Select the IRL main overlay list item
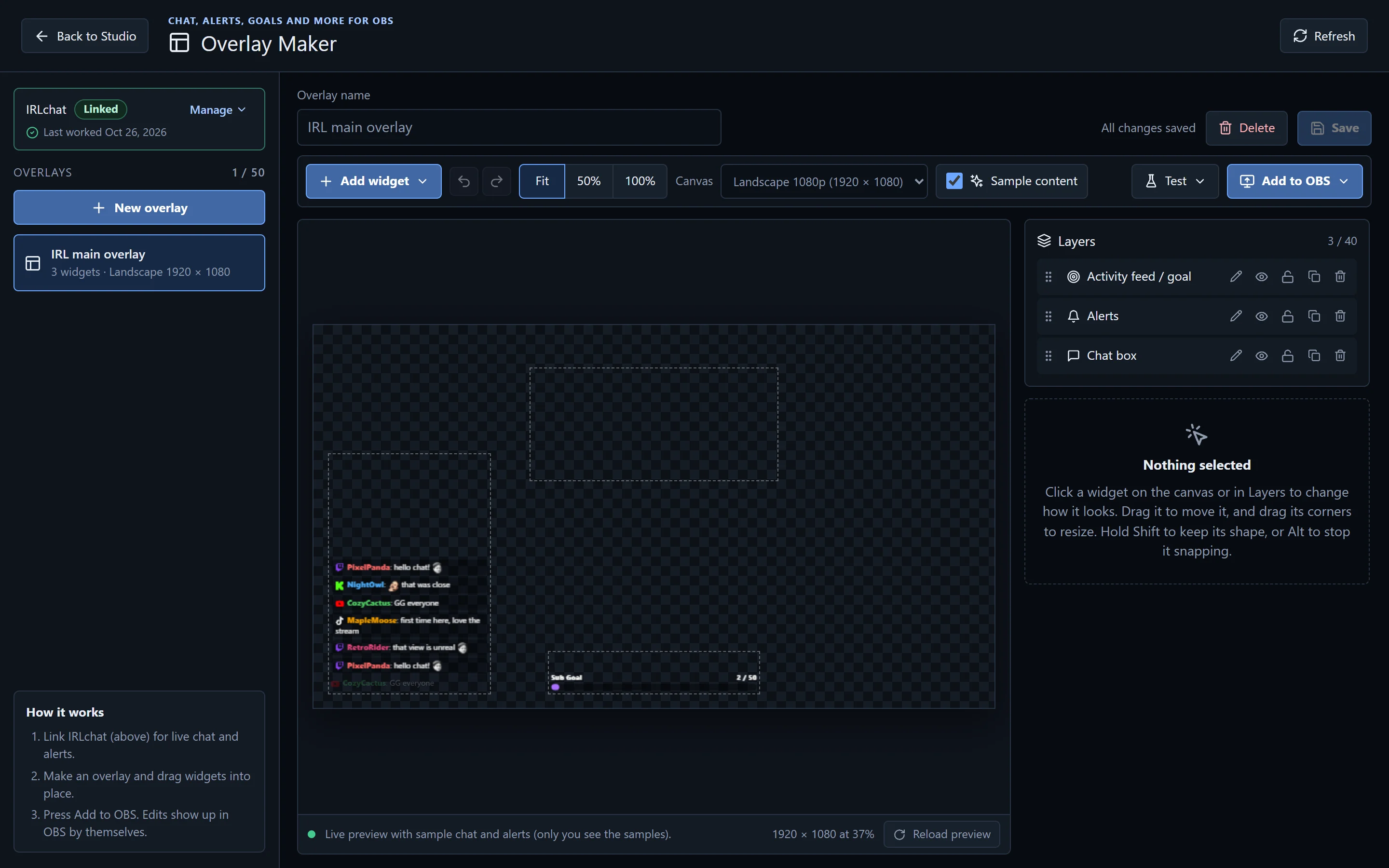Viewport: 1389px width, 868px height. click(139, 263)
